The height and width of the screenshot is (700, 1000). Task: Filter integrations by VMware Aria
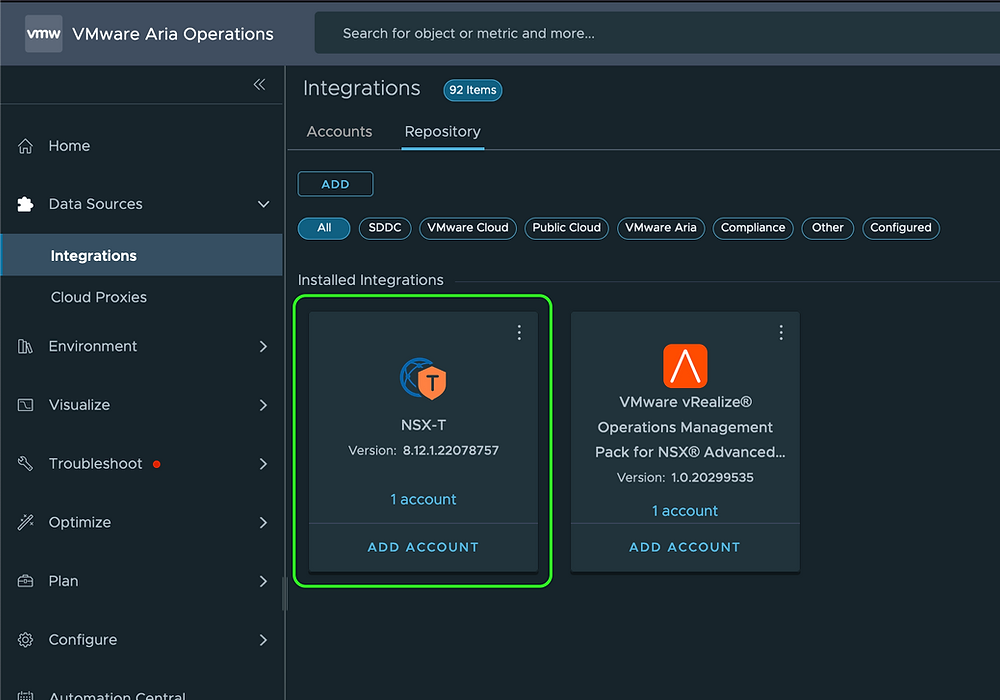point(661,228)
